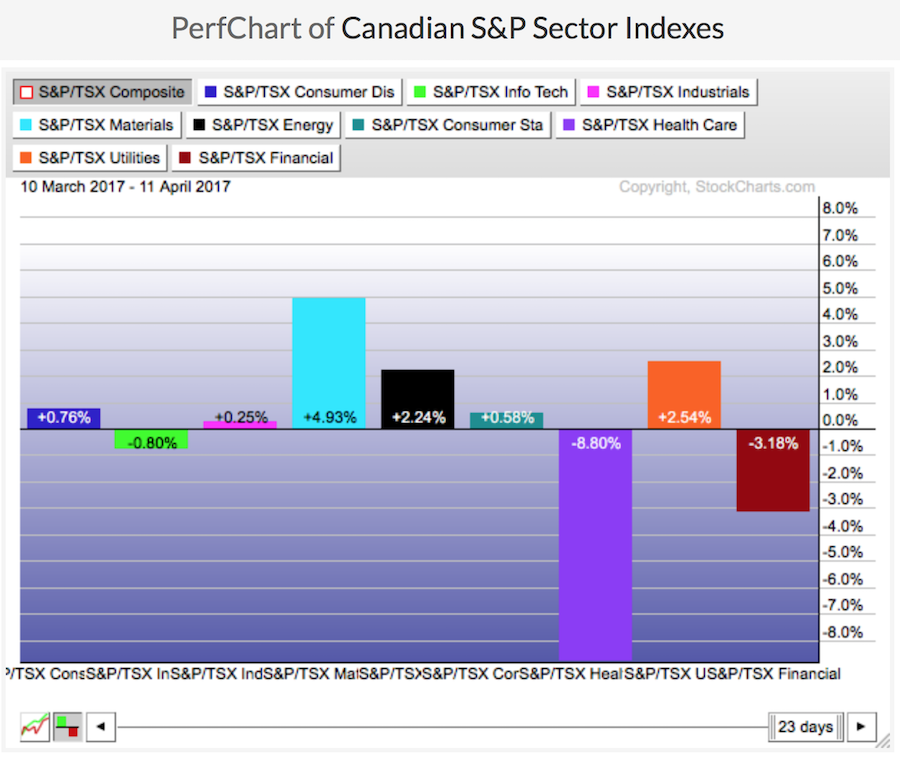Click the 23 days slider handle

(x=806, y=727)
